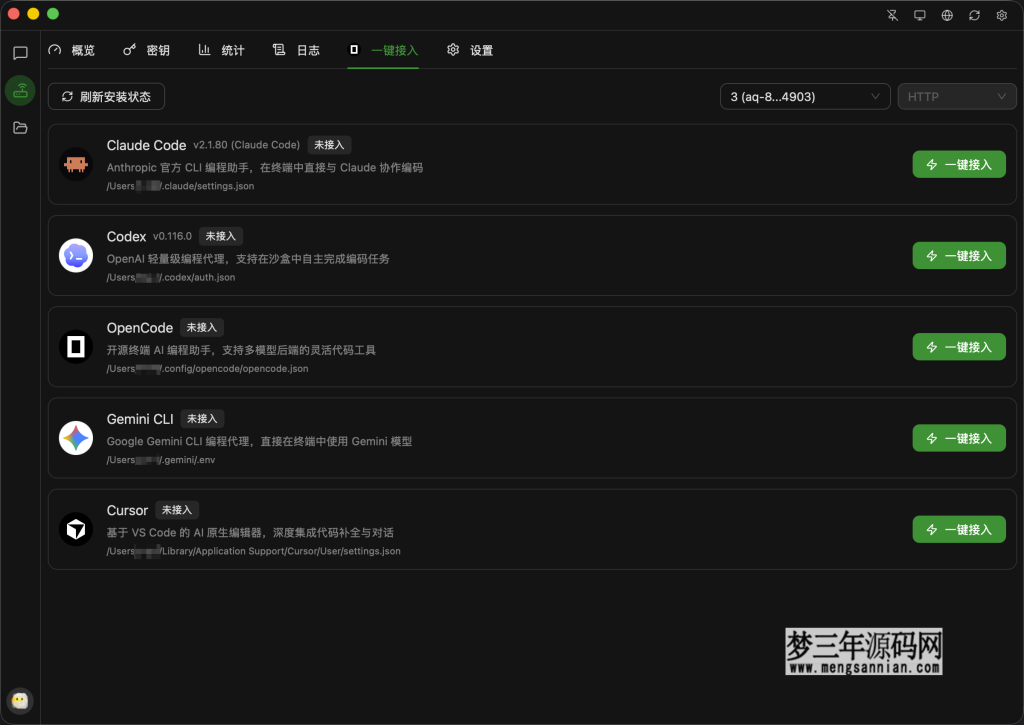Click the refresh icon in title bar
Screen dimensions: 1024x725
[x=974, y=15]
